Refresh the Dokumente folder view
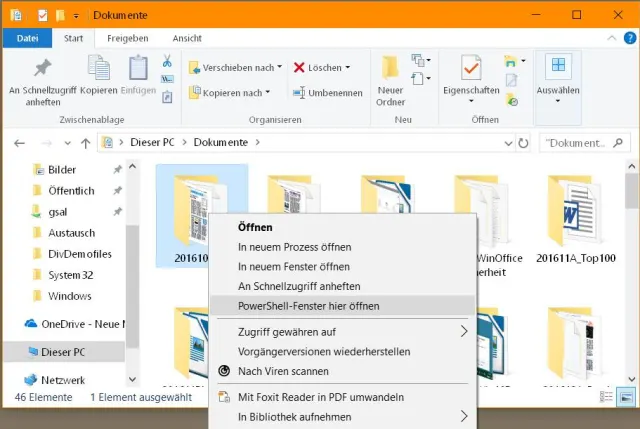This screenshot has height=429, width=640. coord(523,143)
